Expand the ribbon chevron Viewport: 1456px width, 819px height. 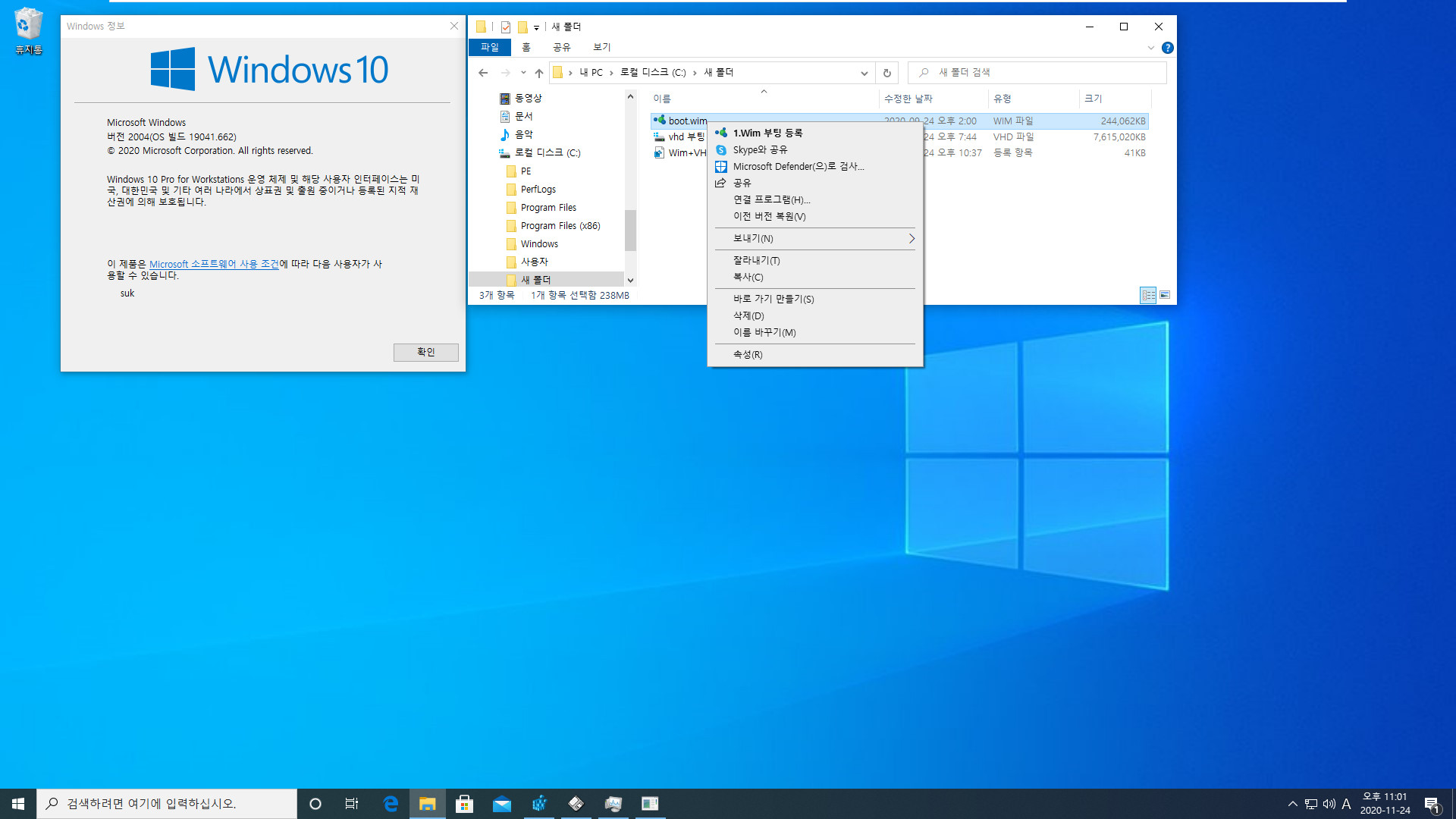pyautogui.click(x=1151, y=48)
